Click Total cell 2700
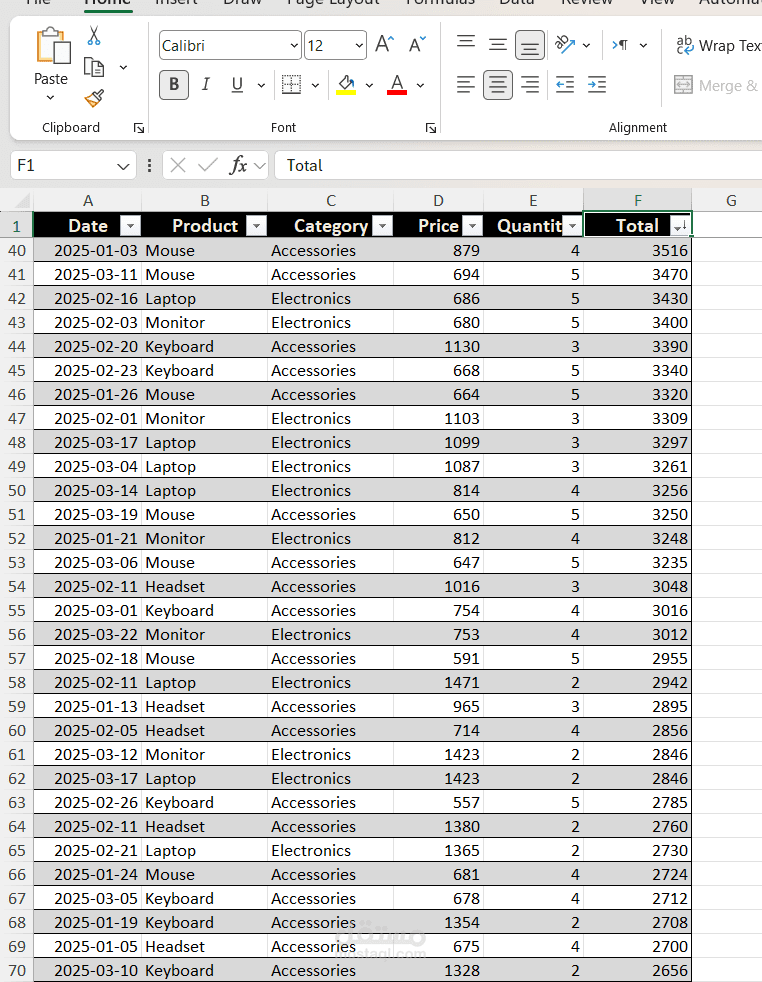762x982 pixels. coord(637,947)
